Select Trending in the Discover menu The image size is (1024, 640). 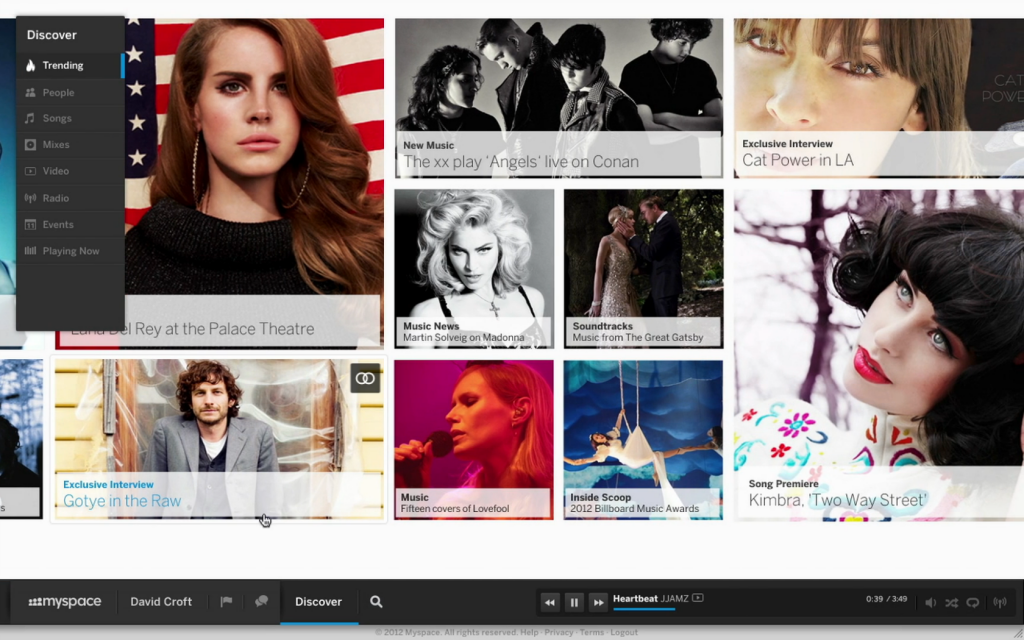(71, 65)
